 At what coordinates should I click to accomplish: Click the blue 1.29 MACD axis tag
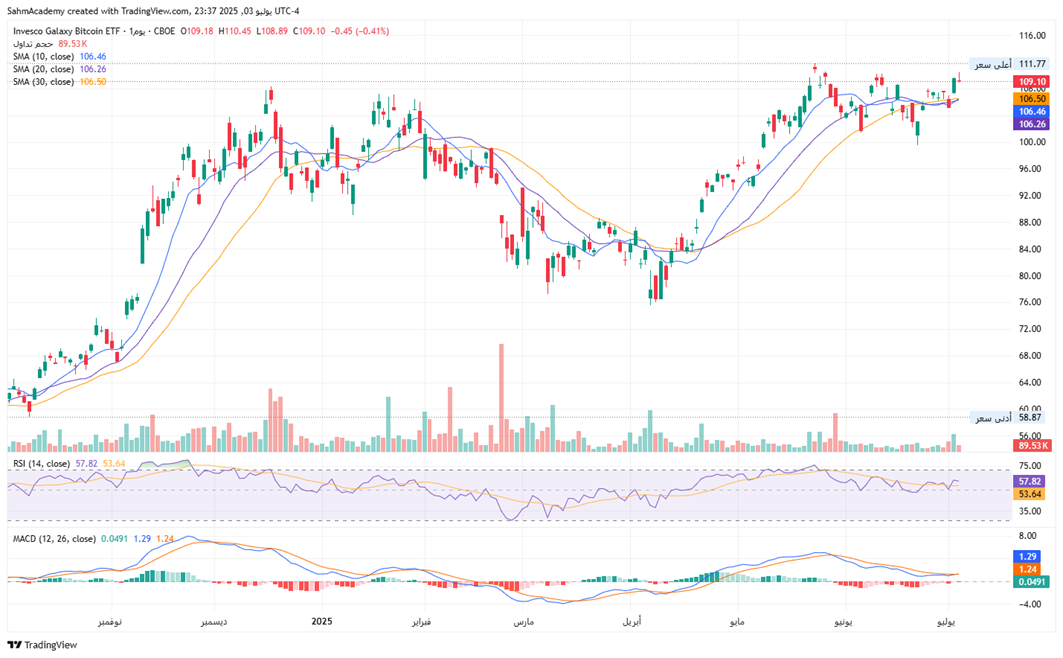pos(1028,556)
